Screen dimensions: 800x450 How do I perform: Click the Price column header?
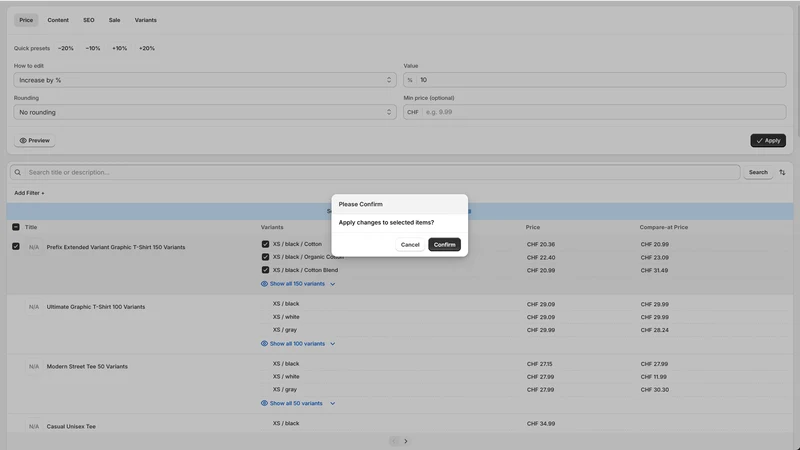[533, 228]
